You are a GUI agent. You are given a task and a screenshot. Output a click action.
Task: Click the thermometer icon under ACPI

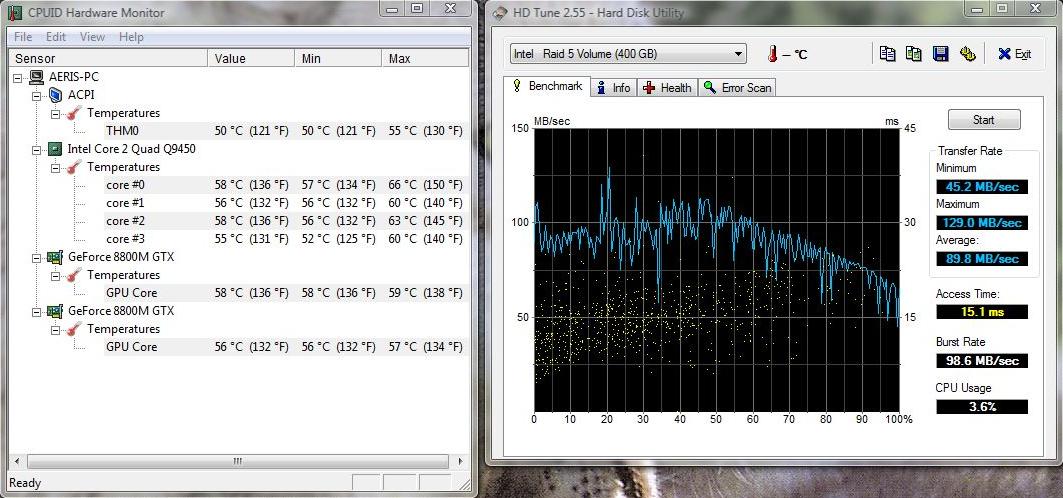(75, 113)
